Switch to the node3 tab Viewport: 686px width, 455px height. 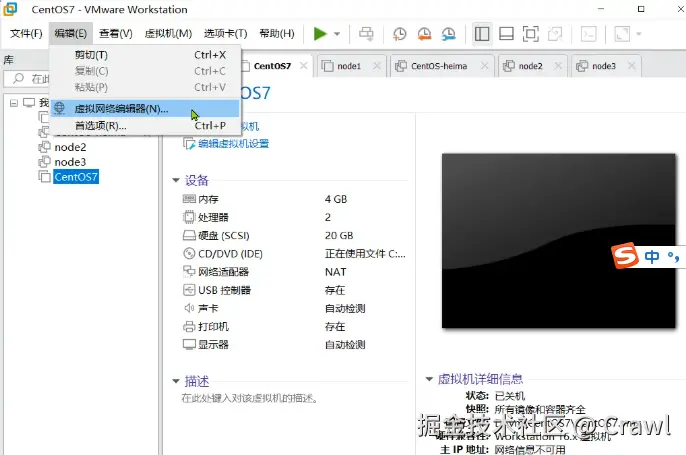(604, 66)
